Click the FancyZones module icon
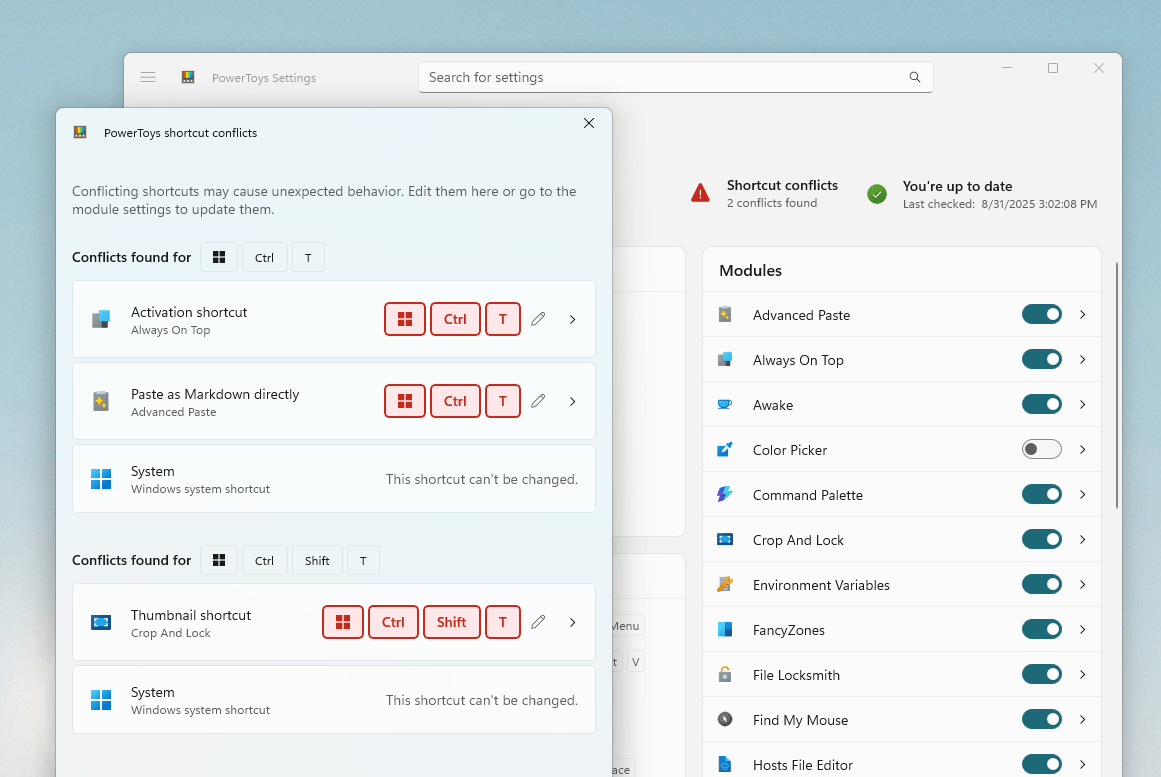Image resolution: width=1161 pixels, height=777 pixels. (x=725, y=630)
